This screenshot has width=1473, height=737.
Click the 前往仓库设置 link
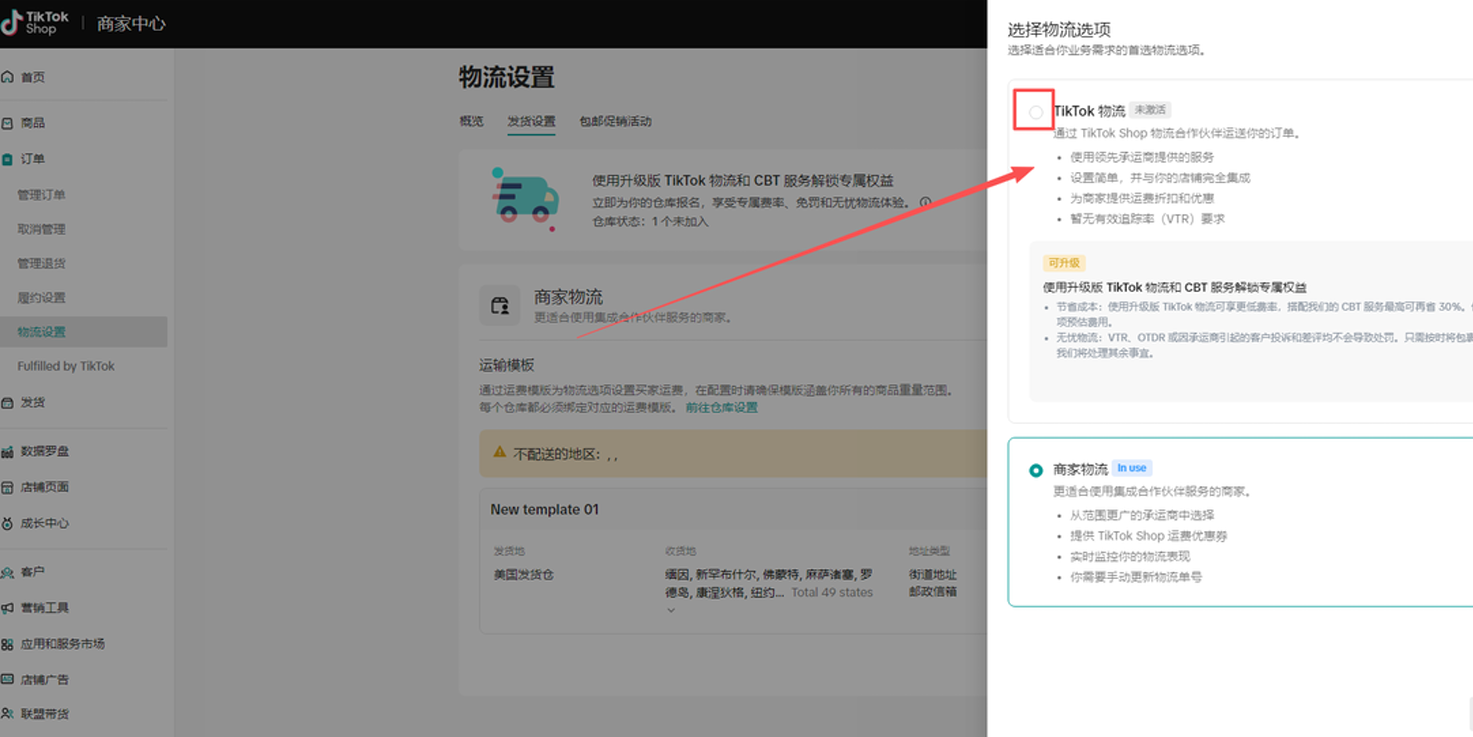(721, 407)
